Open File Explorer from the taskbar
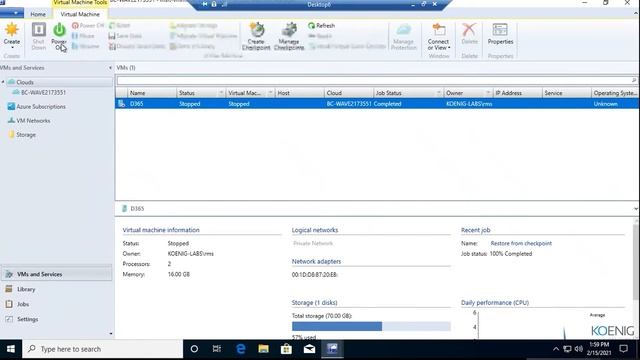 click(x=263, y=349)
